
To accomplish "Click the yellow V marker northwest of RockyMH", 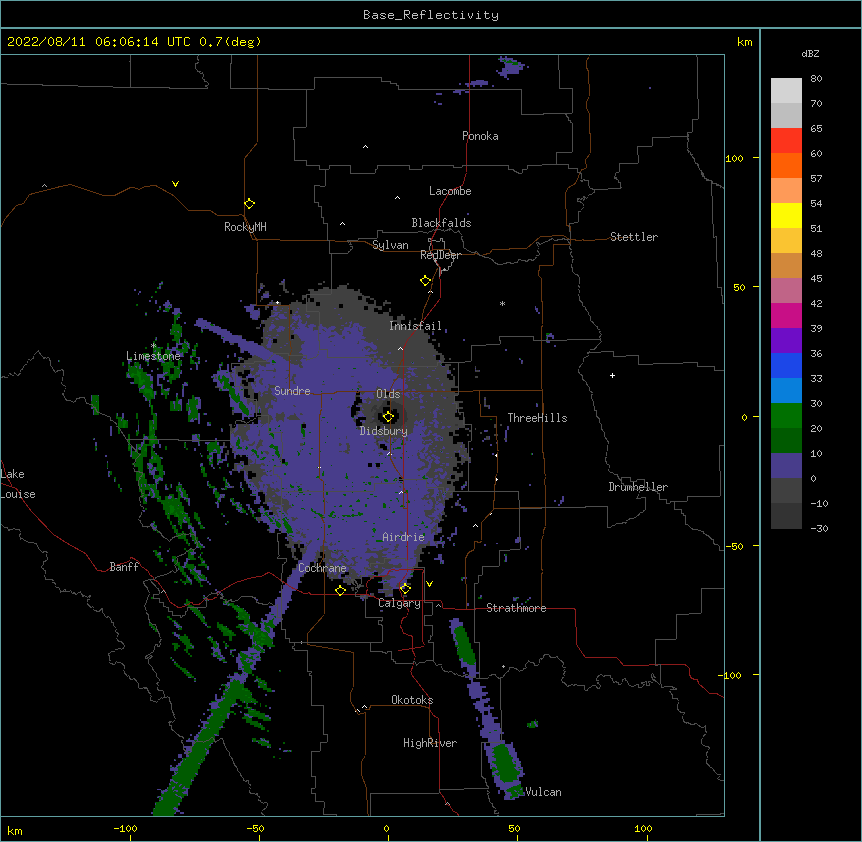I will [175, 184].
